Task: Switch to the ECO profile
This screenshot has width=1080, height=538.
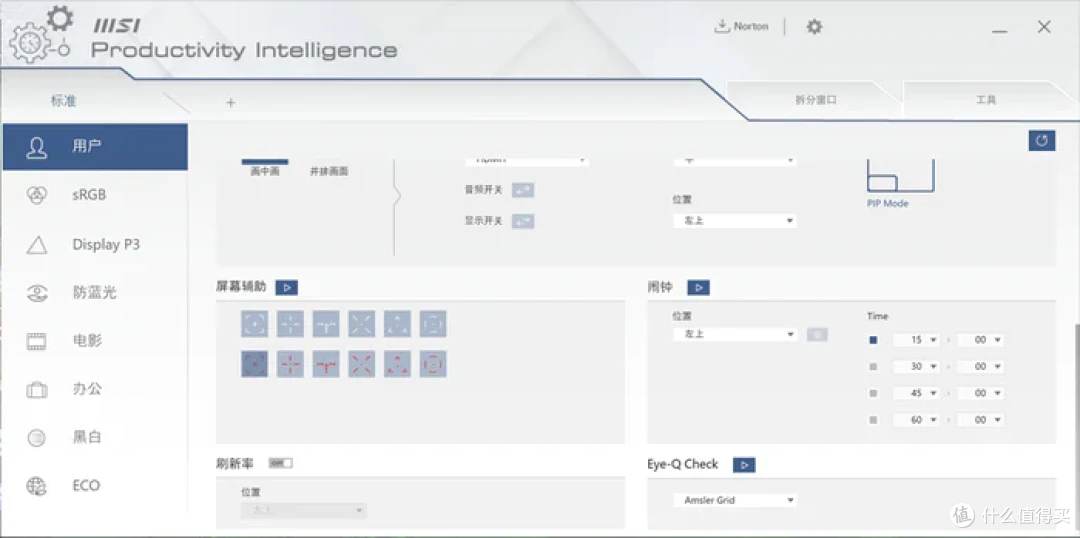Action: point(95,486)
